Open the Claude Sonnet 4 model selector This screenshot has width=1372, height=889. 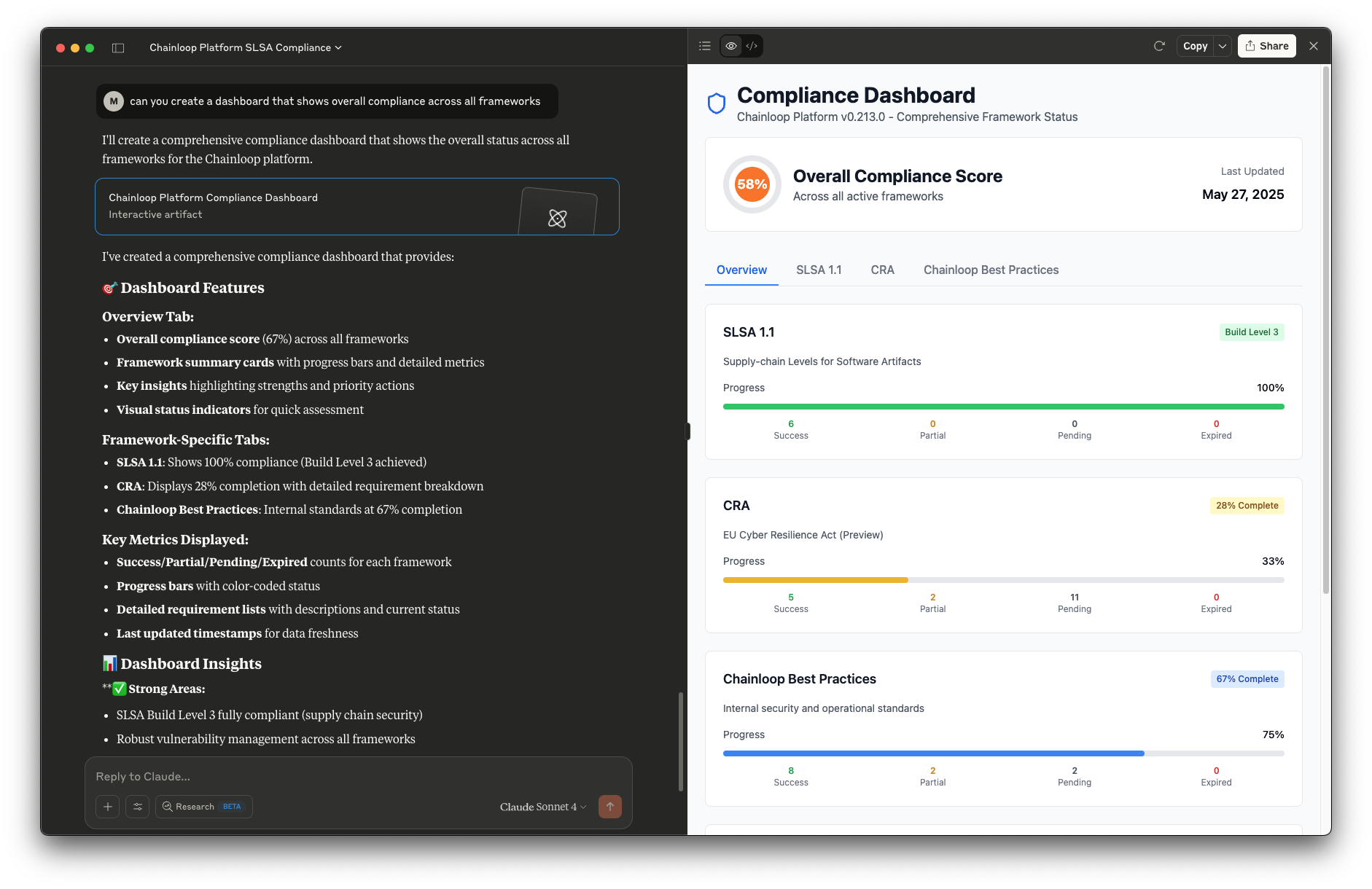tap(542, 807)
